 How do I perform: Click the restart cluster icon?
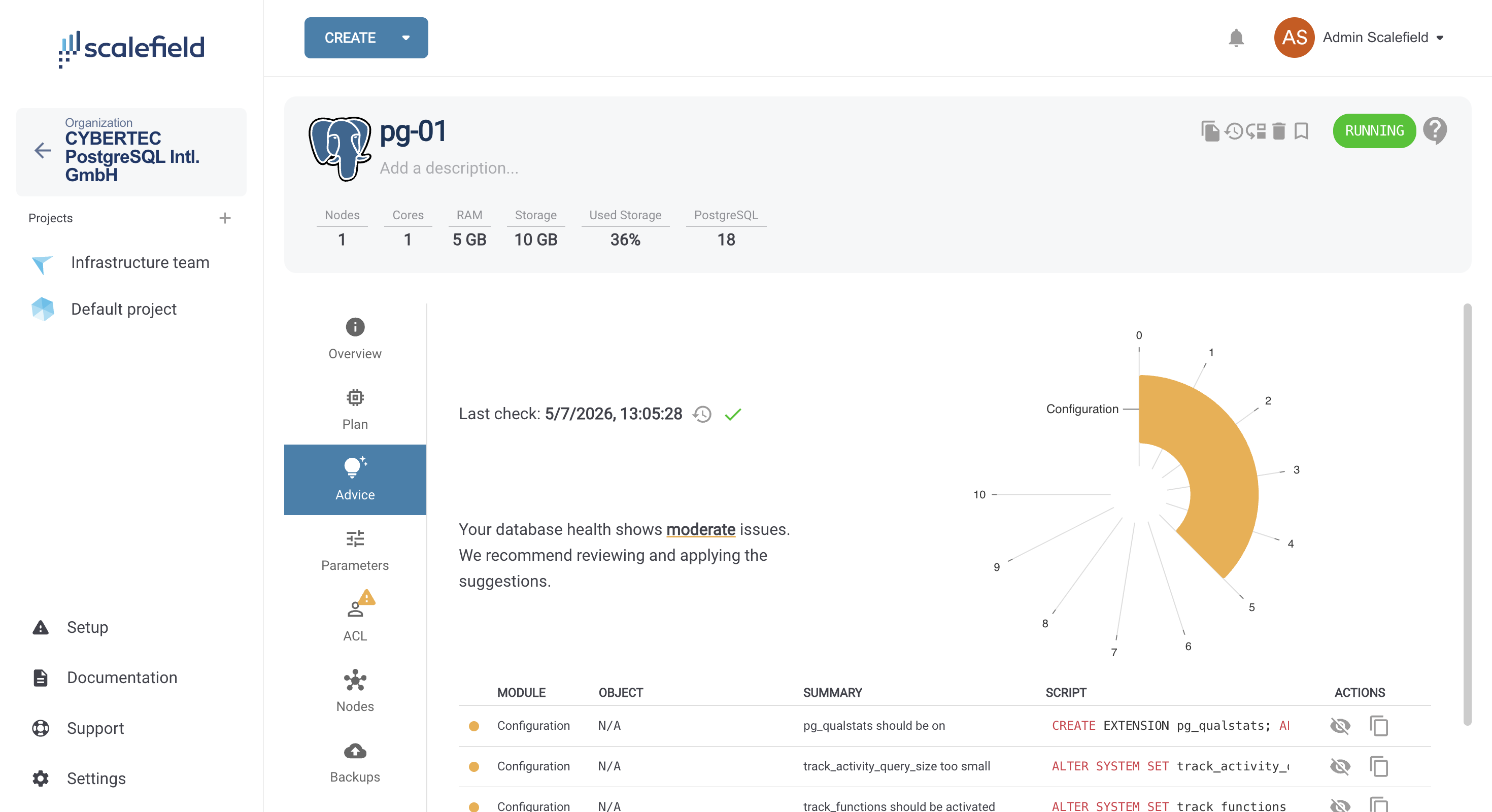1256,131
